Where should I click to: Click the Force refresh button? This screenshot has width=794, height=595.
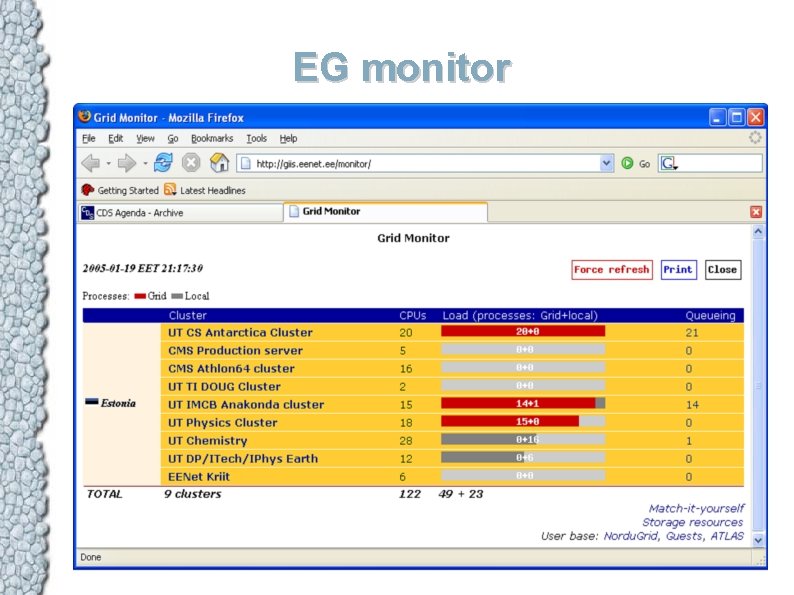[612, 269]
